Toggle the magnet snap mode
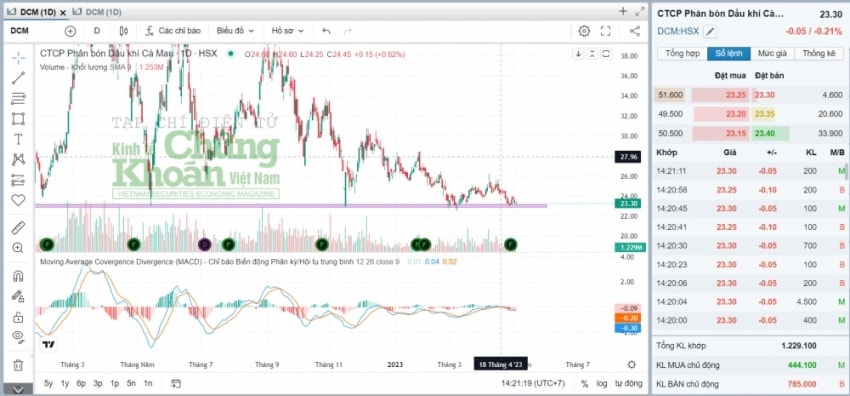The width and height of the screenshot is (850, 396). 18,276
